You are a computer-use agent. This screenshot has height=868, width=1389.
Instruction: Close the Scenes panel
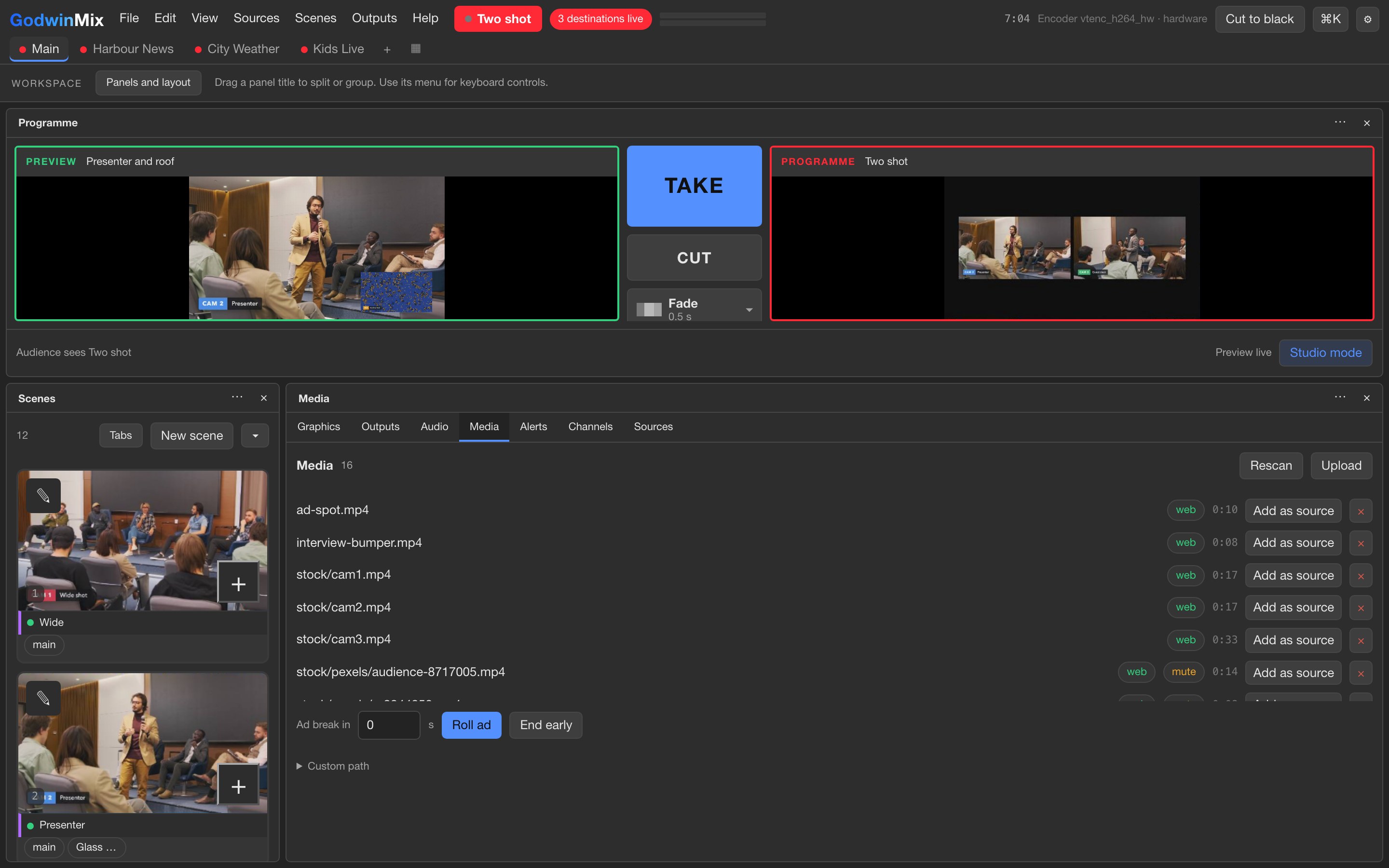point(263,398)
